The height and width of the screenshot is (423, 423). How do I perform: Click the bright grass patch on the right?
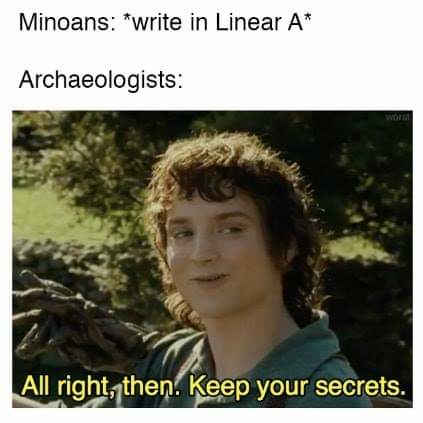point(358,248)
